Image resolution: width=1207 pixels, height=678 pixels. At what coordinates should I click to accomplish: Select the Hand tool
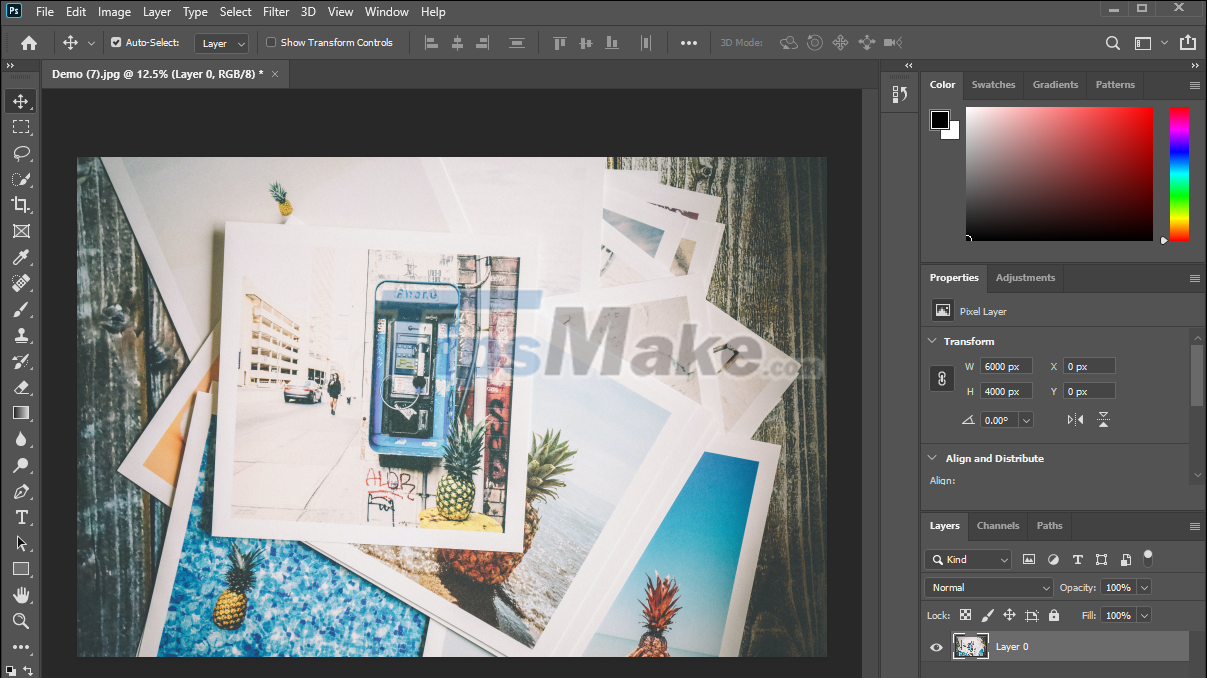pos(21,595)
